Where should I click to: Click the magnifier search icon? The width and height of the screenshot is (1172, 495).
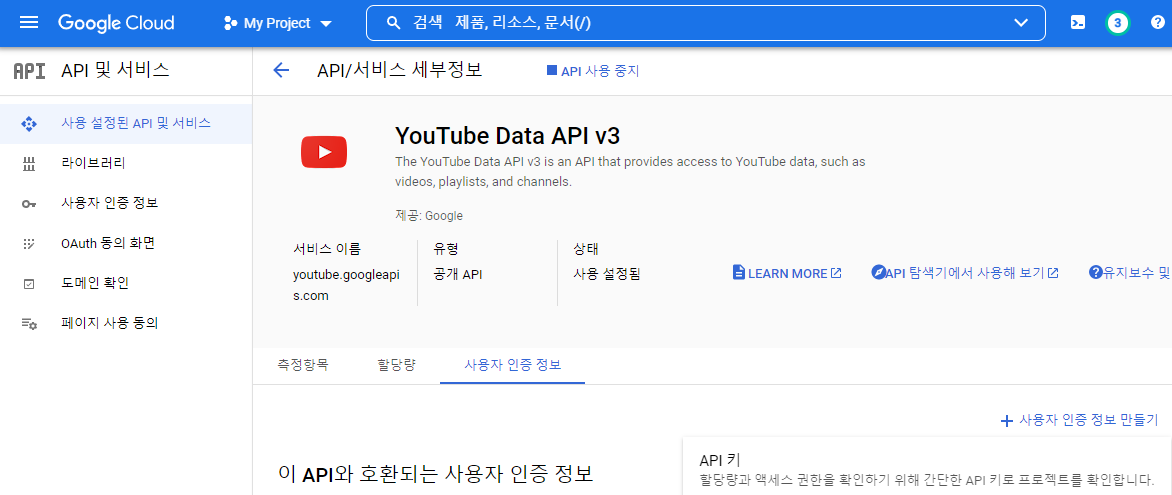click(394, 23)
